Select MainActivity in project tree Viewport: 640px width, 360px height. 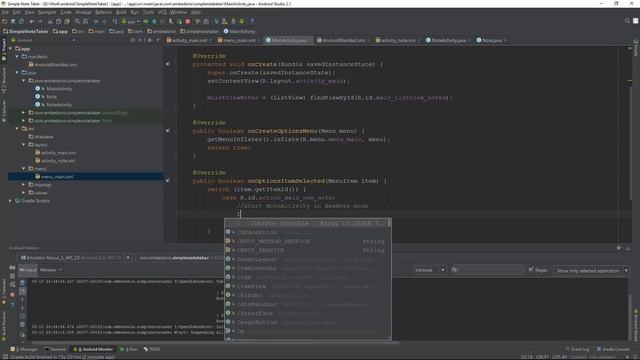[x=59, y=89]
